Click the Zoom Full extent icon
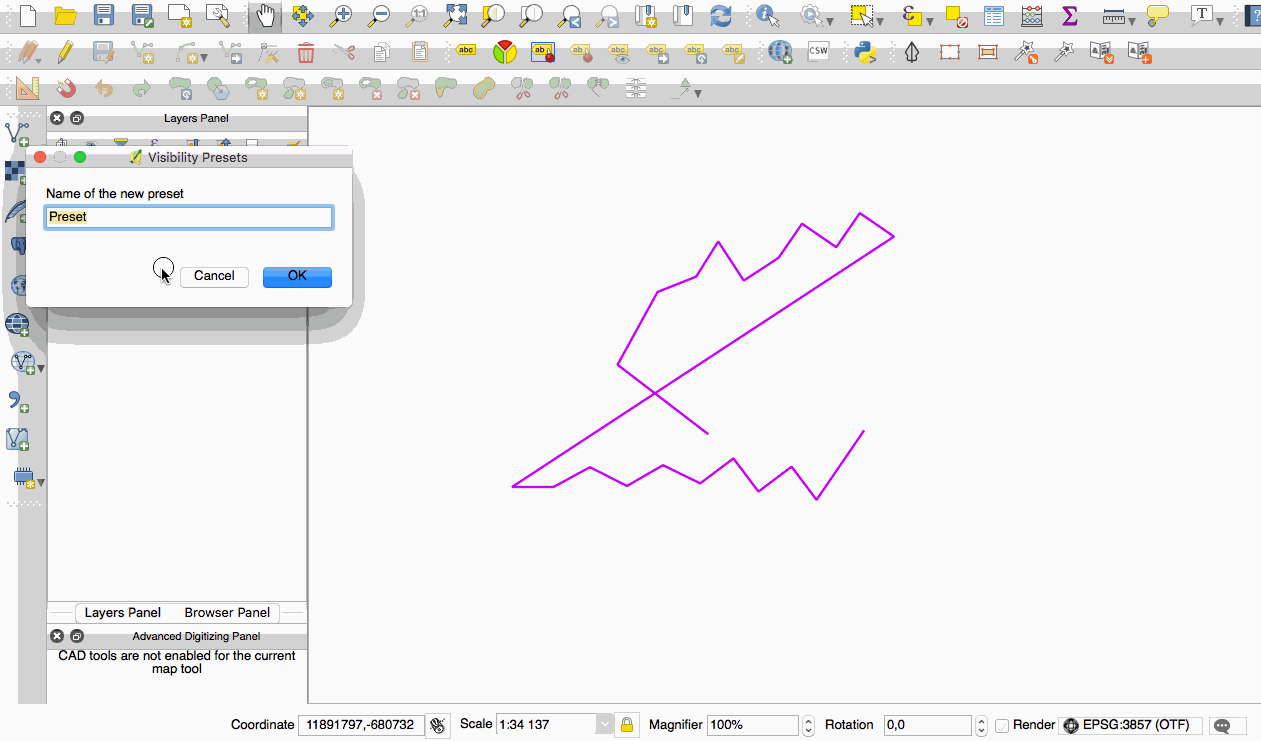The height and width of the screenshot is (741, 1261). 456,16
